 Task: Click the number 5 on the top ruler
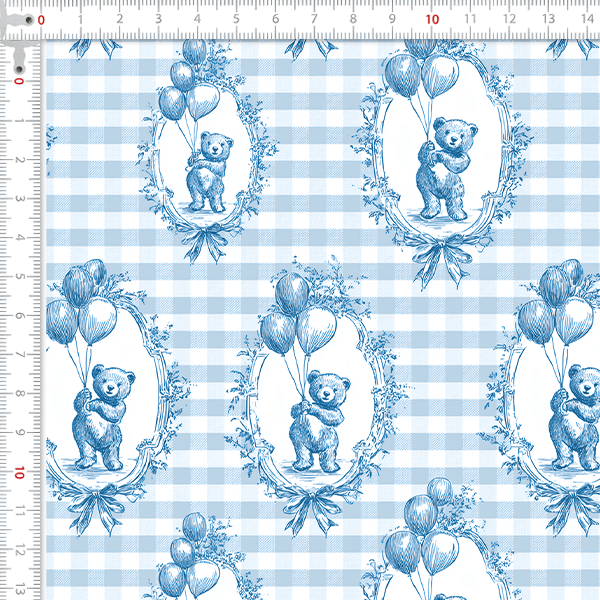(236, 18)
